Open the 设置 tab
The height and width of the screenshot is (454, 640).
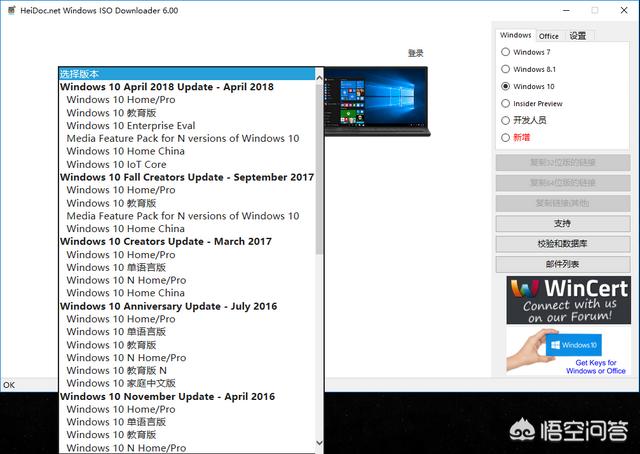tap(578, 36)
